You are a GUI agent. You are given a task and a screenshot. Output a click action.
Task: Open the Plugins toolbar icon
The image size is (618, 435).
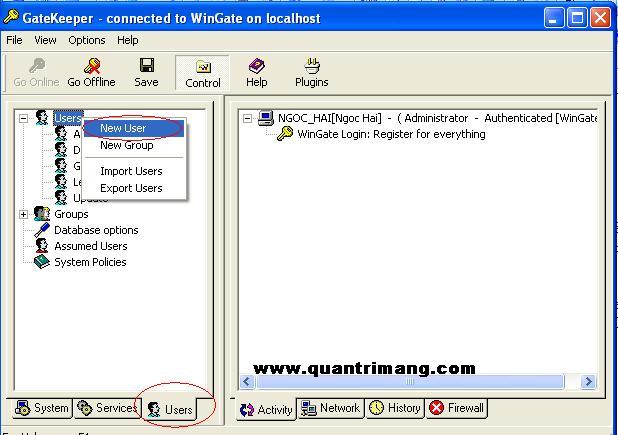312,65
